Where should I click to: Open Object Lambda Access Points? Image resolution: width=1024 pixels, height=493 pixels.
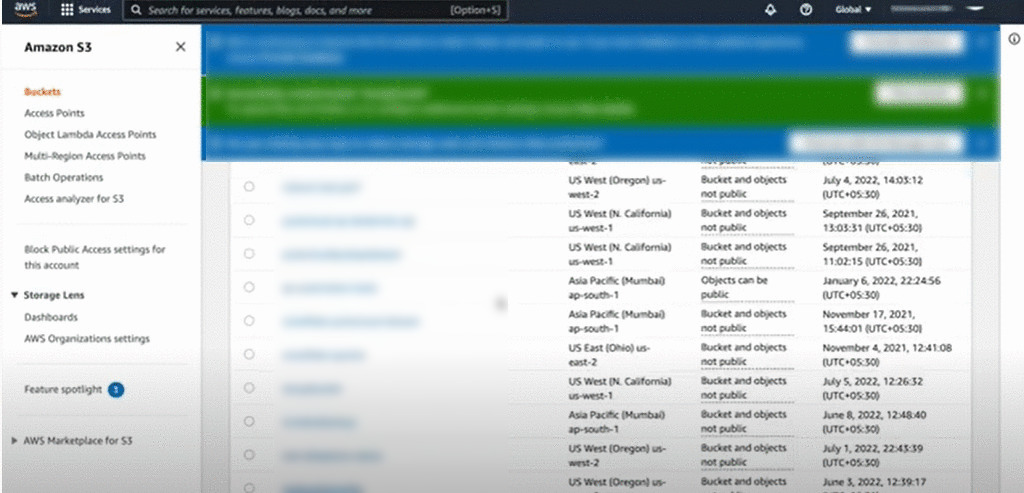click(90, 135)
